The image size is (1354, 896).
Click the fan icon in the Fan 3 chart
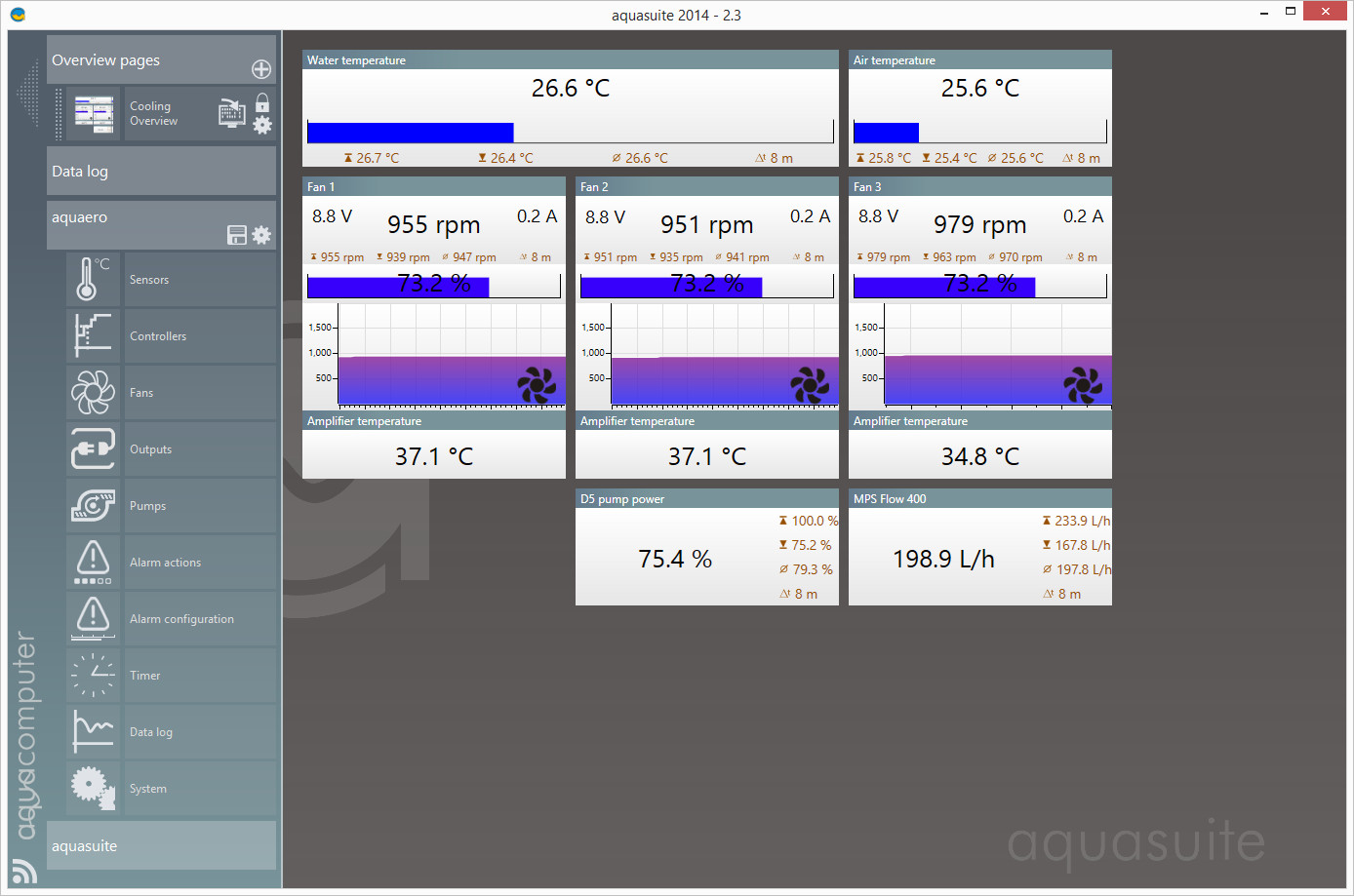pos(1083,385)
